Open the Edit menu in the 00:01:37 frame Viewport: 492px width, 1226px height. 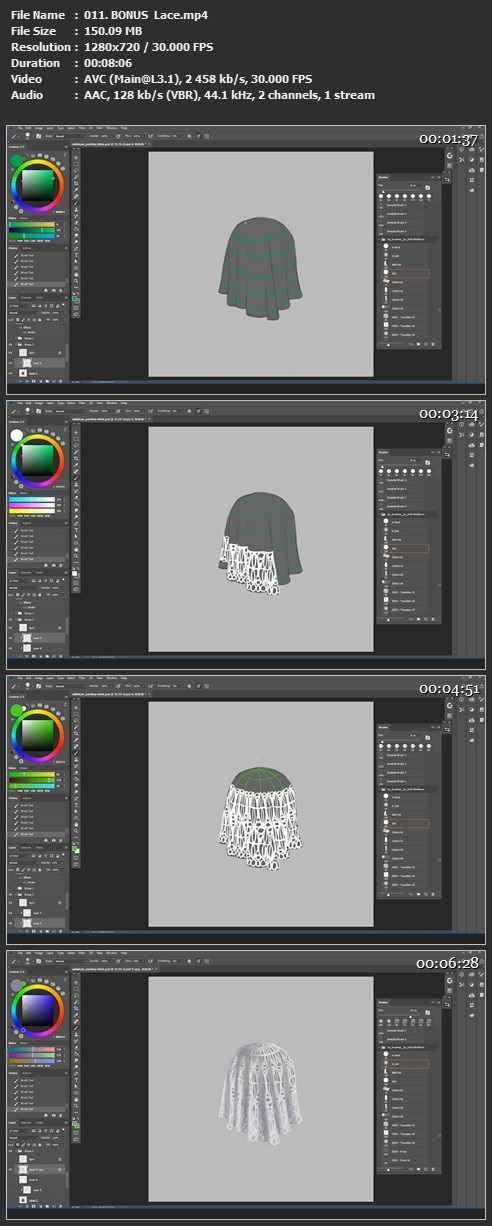29,128
